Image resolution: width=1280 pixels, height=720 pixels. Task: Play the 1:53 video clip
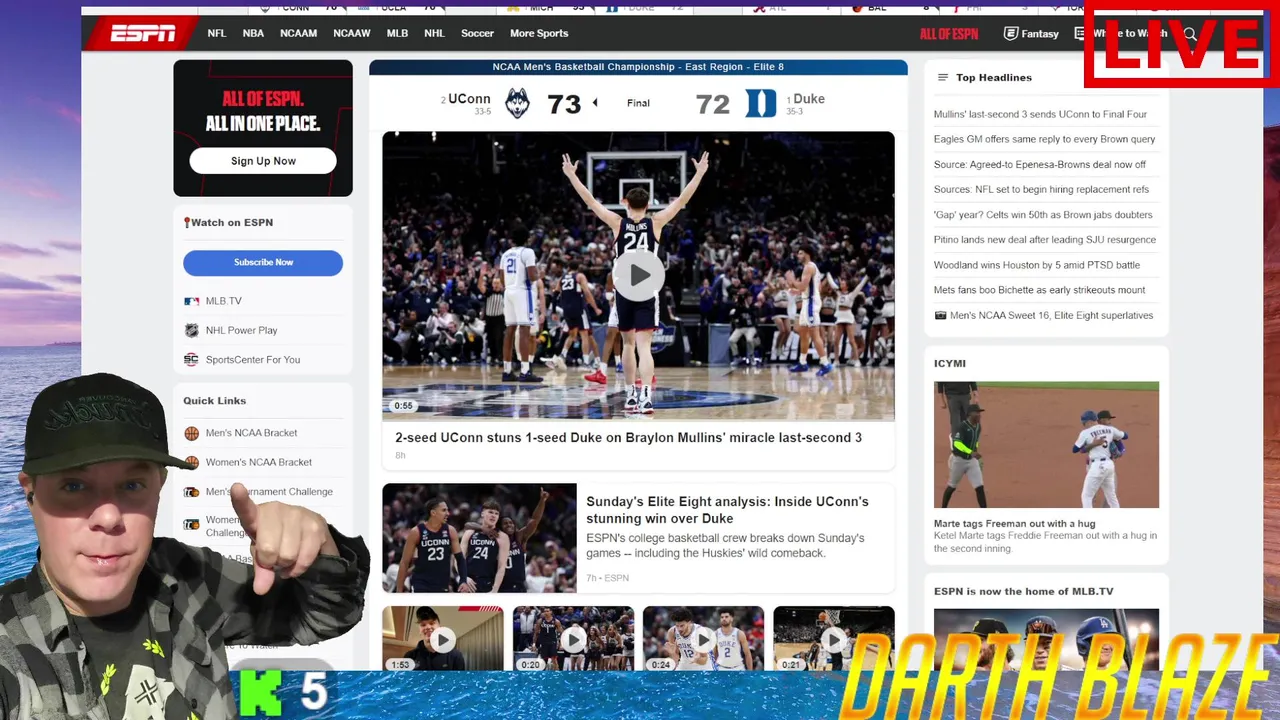pos(442,638)
